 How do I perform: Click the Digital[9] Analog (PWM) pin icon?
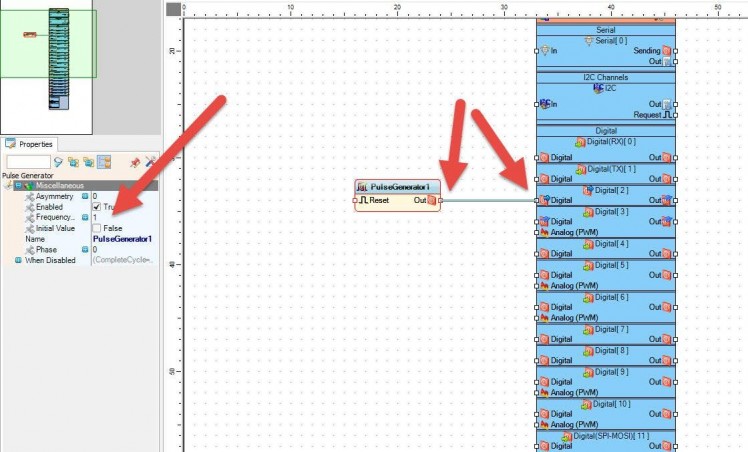(x=544, y=392)
